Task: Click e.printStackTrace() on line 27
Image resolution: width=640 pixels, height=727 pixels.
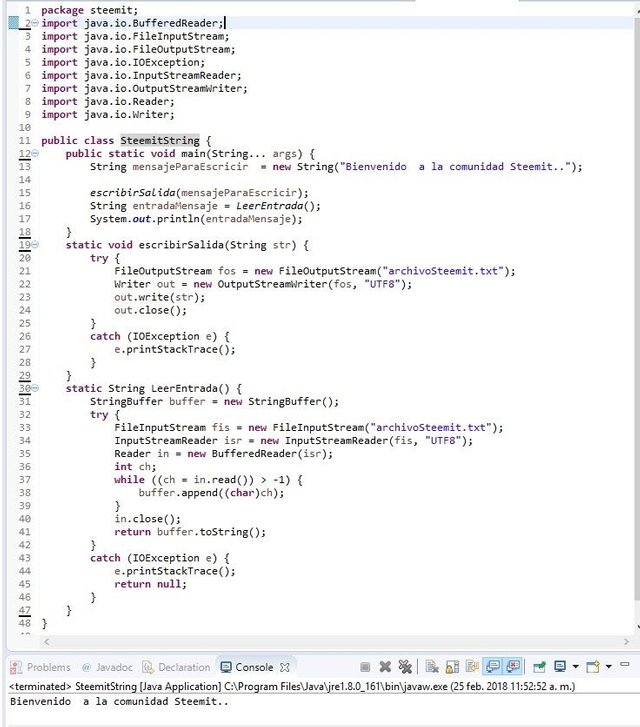Action: coord(175,349)
